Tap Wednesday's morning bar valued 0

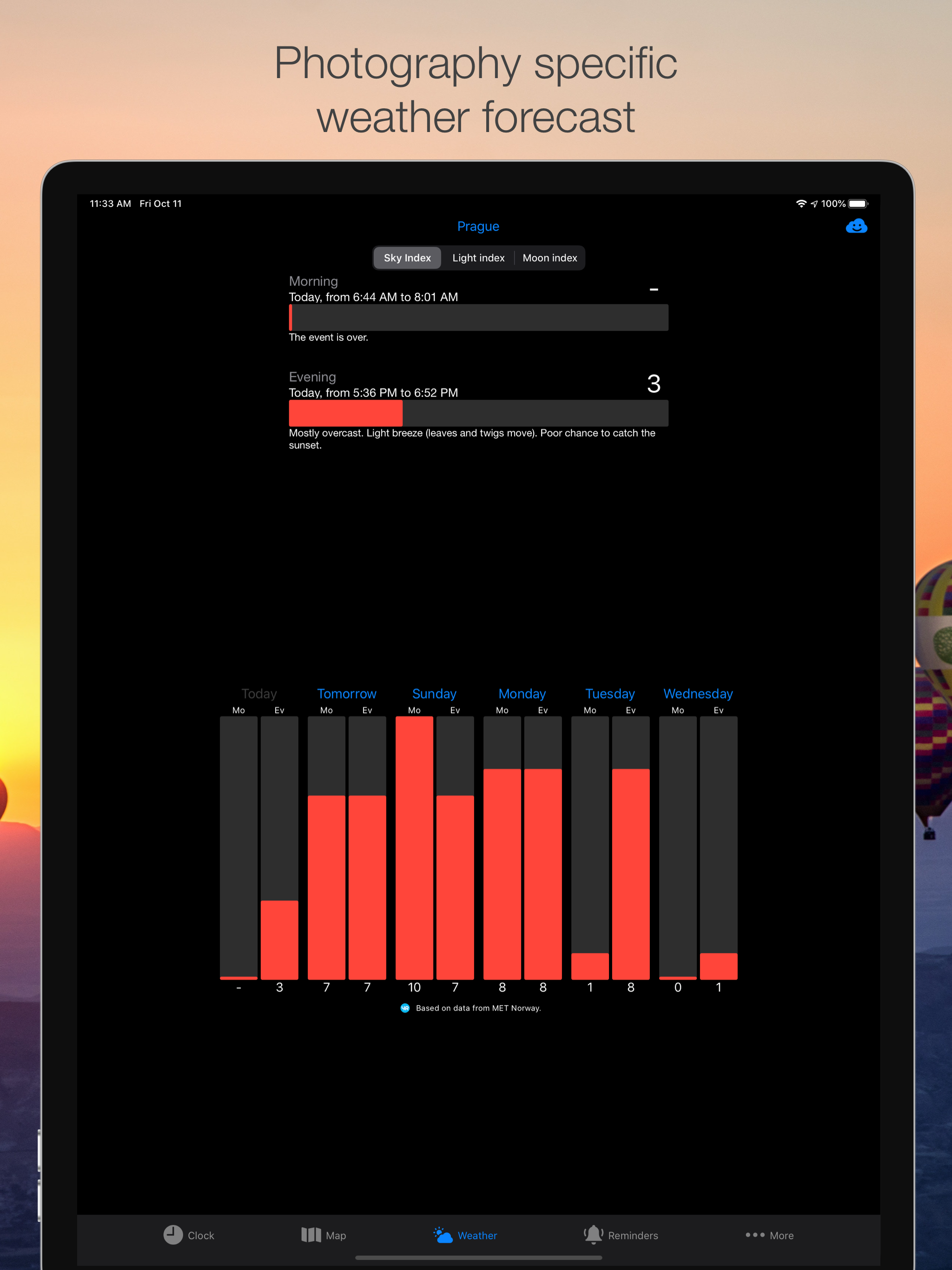pyautogui.click(x=678, y=847)
